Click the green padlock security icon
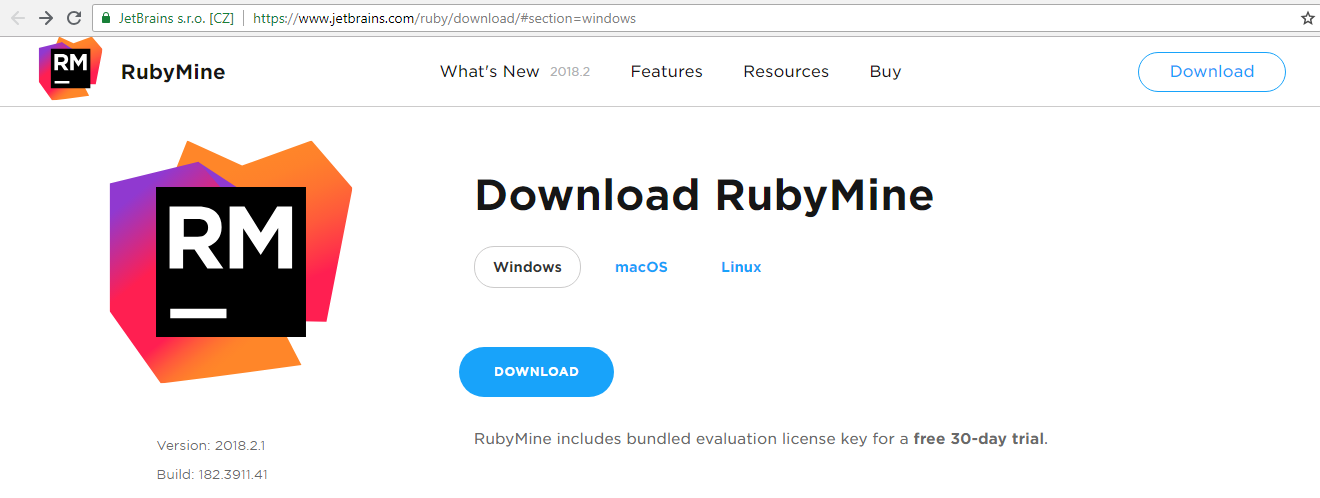The height and width of the screenshot is (498, 1320). point(106,18)
